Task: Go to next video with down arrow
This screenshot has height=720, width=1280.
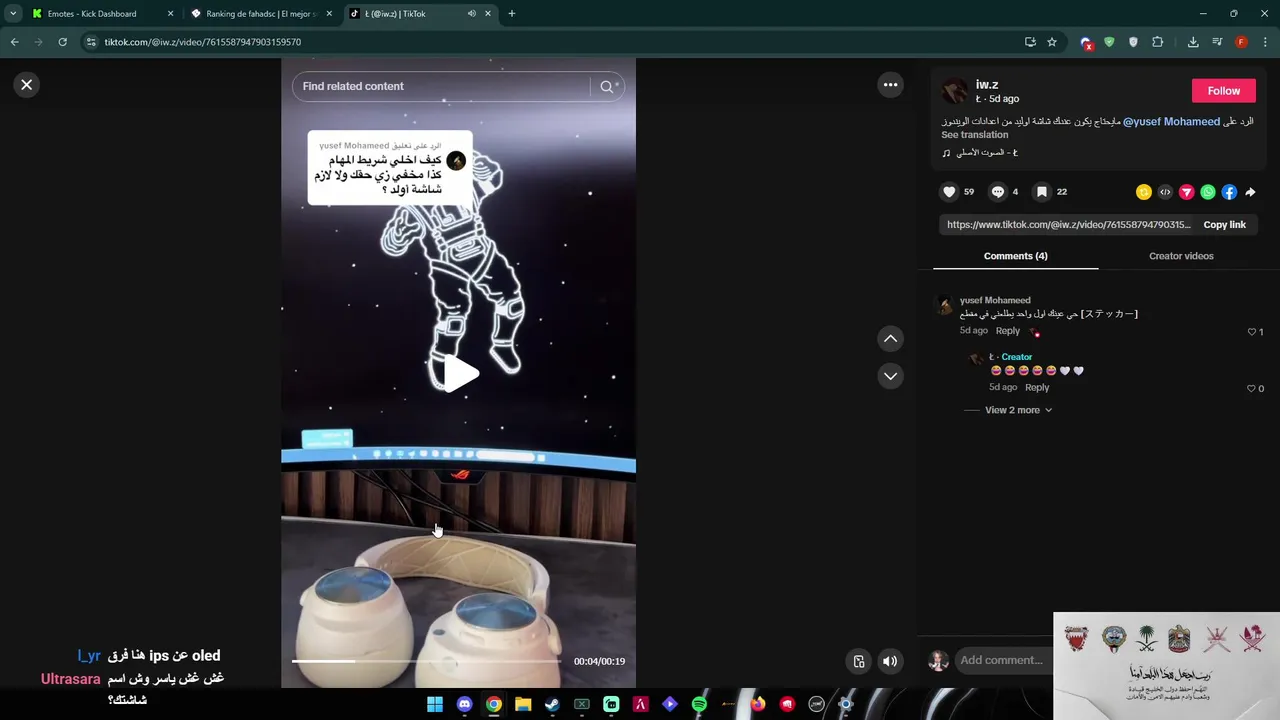Action: [890, 376]
